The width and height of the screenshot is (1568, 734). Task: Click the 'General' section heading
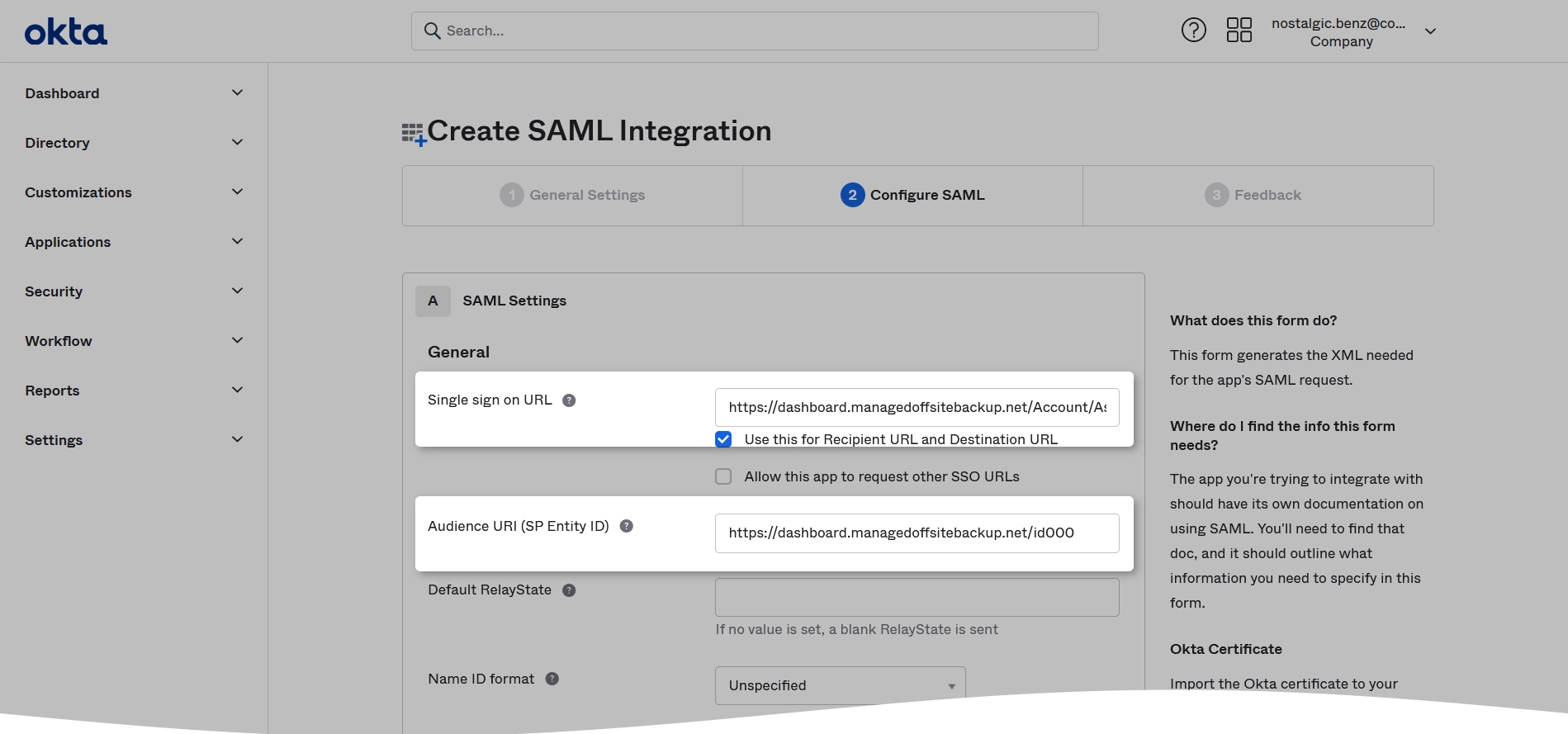point(458,352)
